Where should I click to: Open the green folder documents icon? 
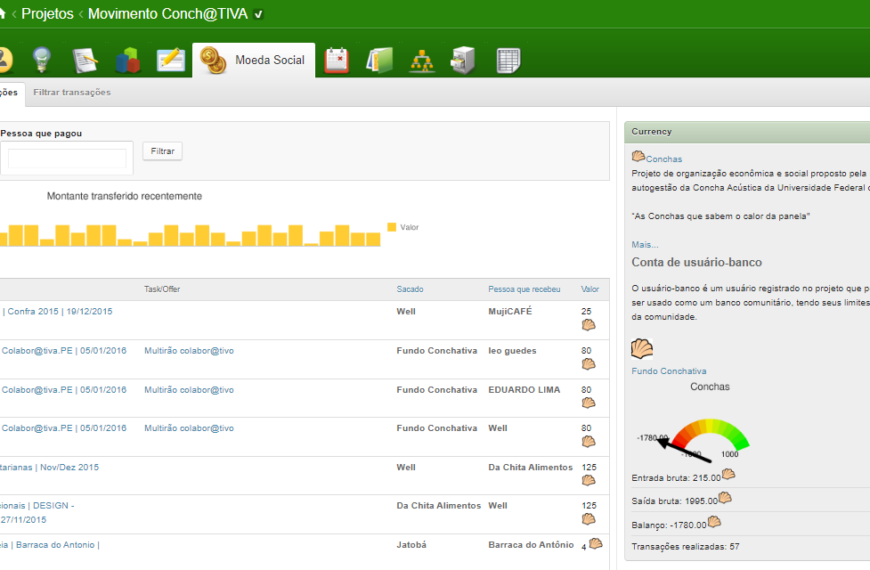(380, 60)
